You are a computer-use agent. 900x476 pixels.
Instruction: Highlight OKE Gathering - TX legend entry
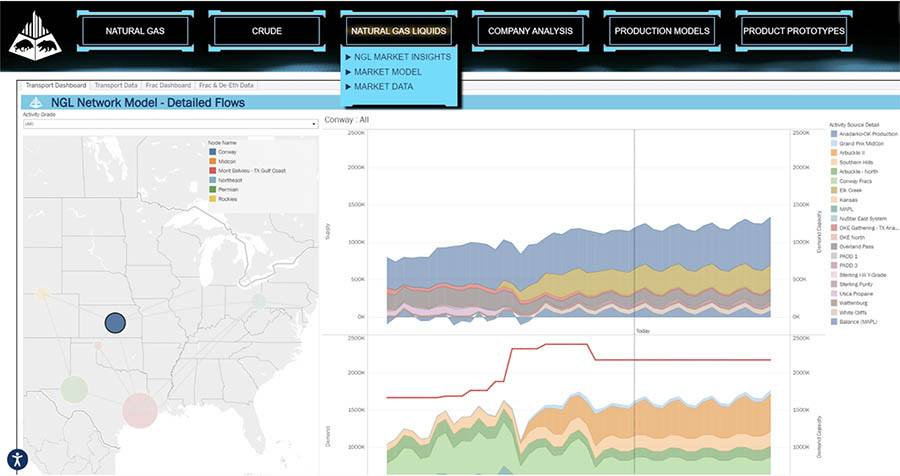point(864,228)
